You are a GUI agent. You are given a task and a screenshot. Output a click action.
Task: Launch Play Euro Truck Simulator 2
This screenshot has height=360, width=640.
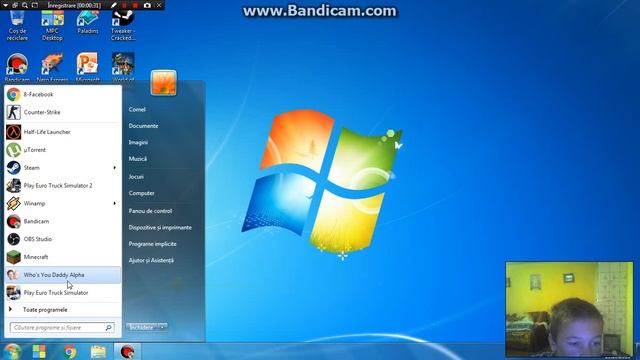[63, 186]
